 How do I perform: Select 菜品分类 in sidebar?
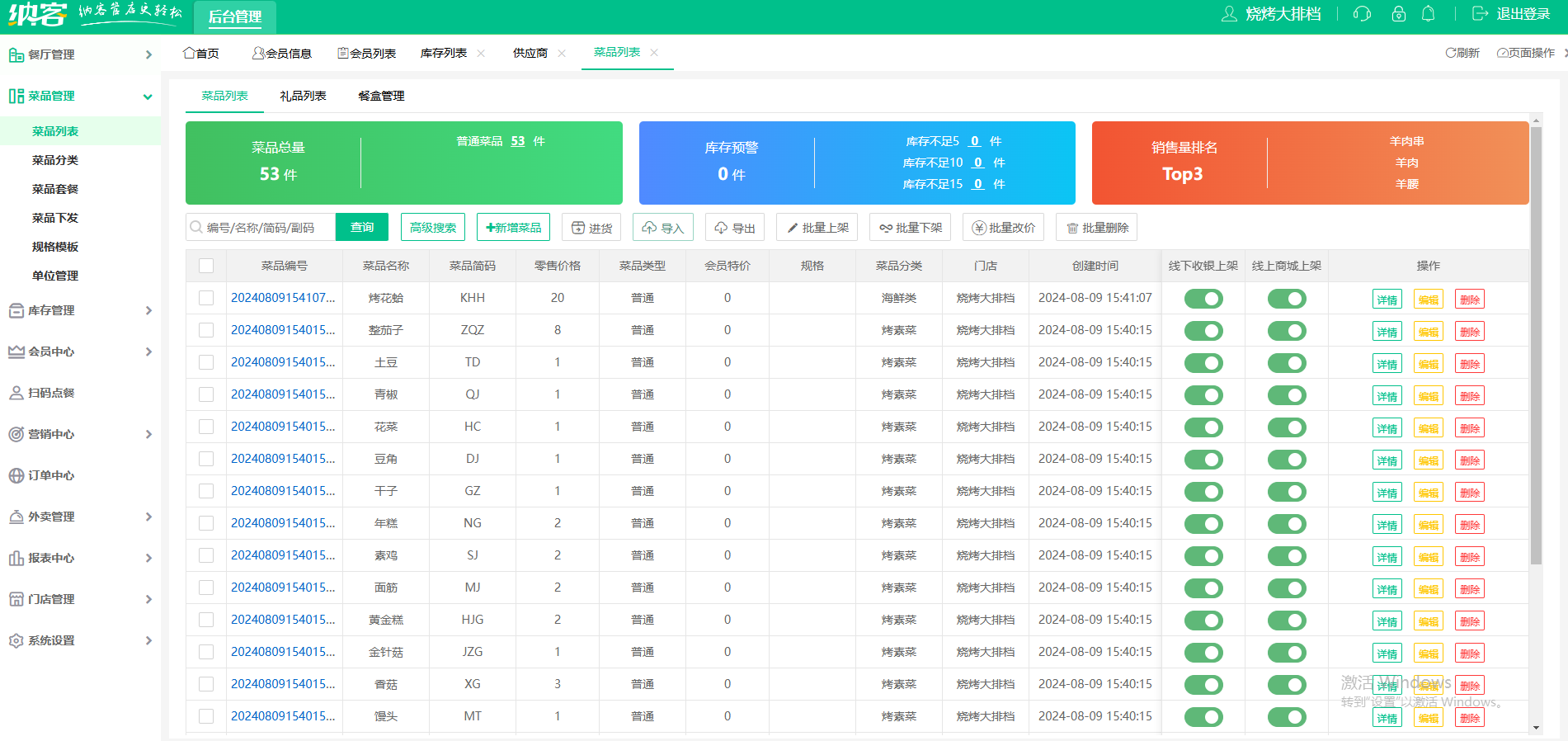click(55, 160)
